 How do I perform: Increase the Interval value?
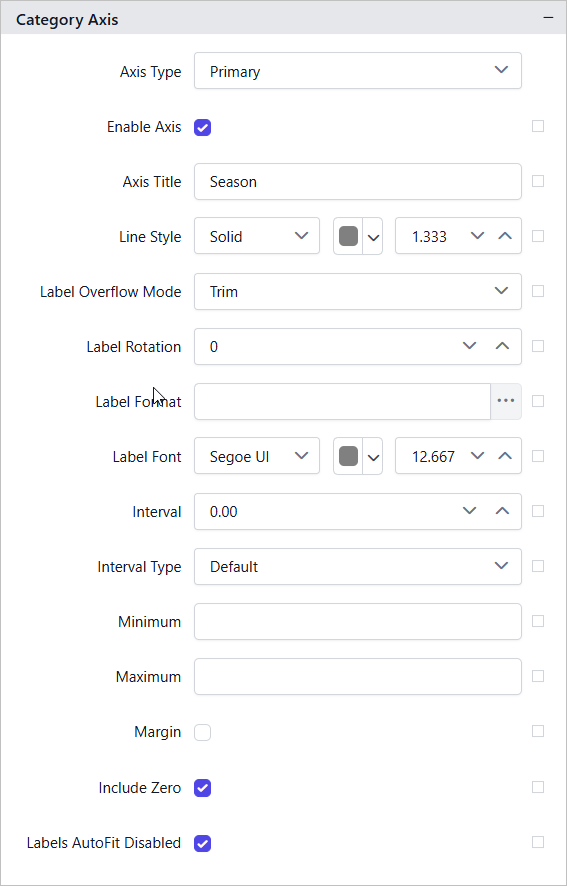502,511
